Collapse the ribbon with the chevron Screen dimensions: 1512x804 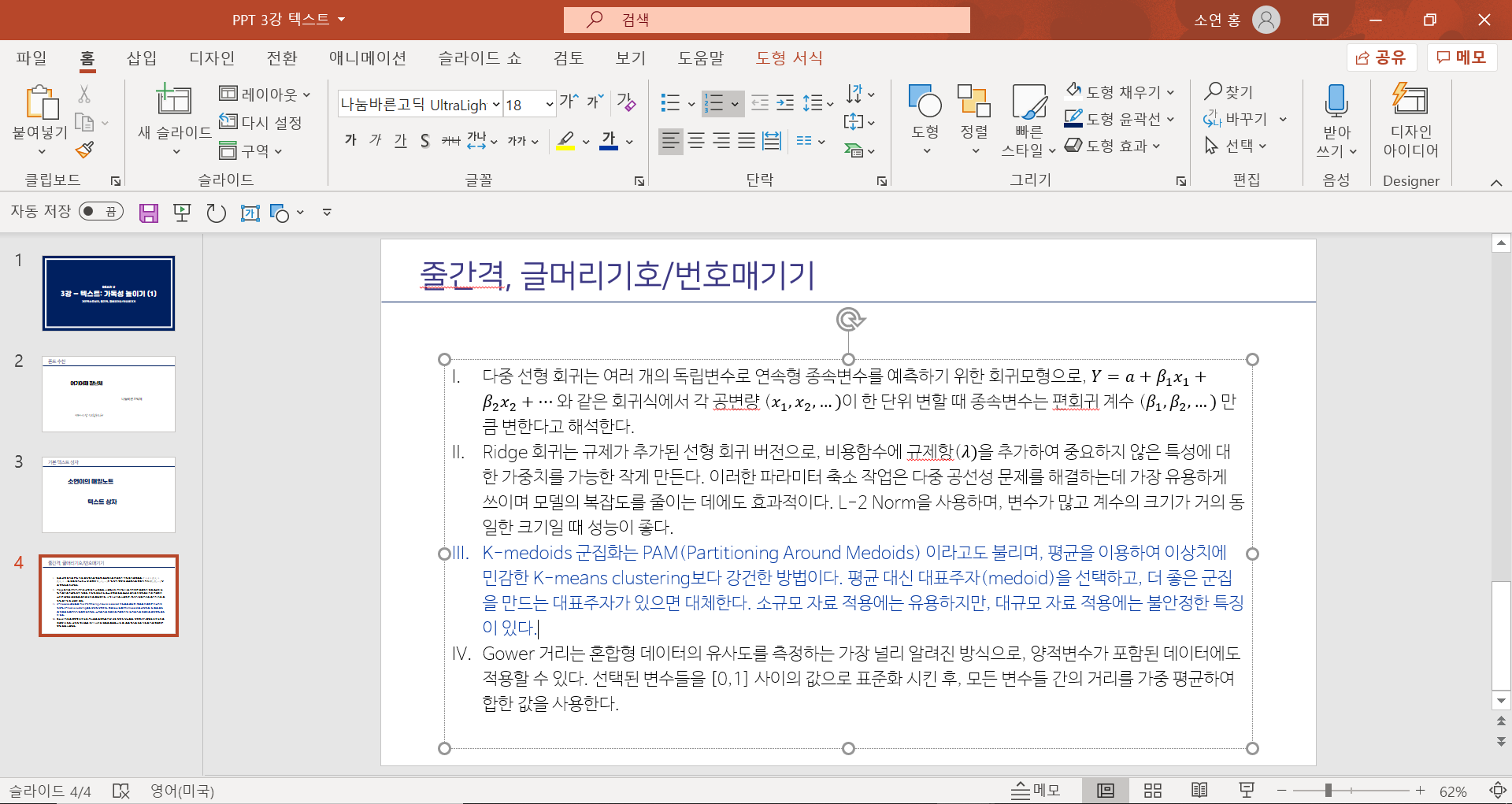coord(1496,183)
